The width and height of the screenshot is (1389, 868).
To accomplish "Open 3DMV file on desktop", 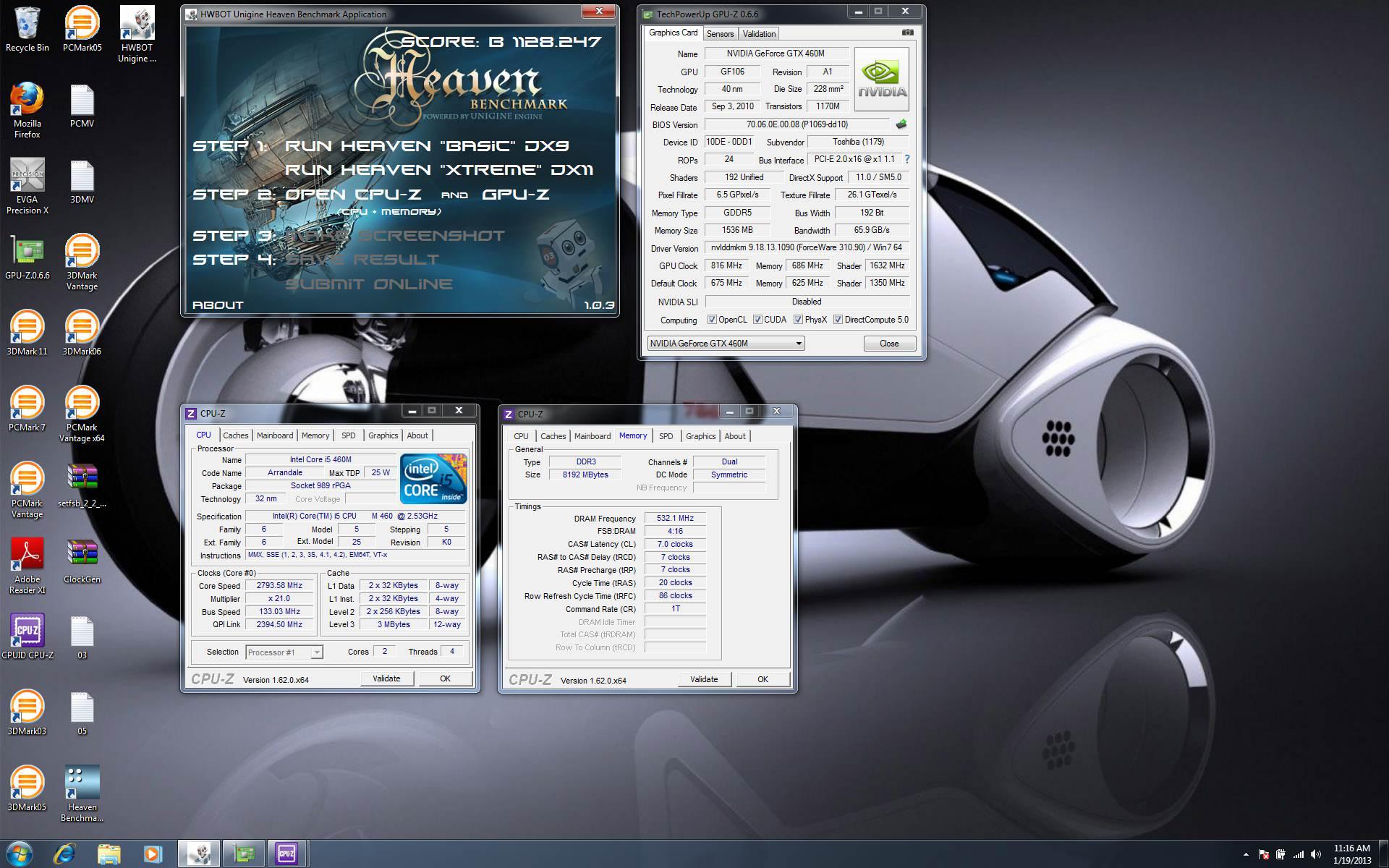I will point(82,181).
